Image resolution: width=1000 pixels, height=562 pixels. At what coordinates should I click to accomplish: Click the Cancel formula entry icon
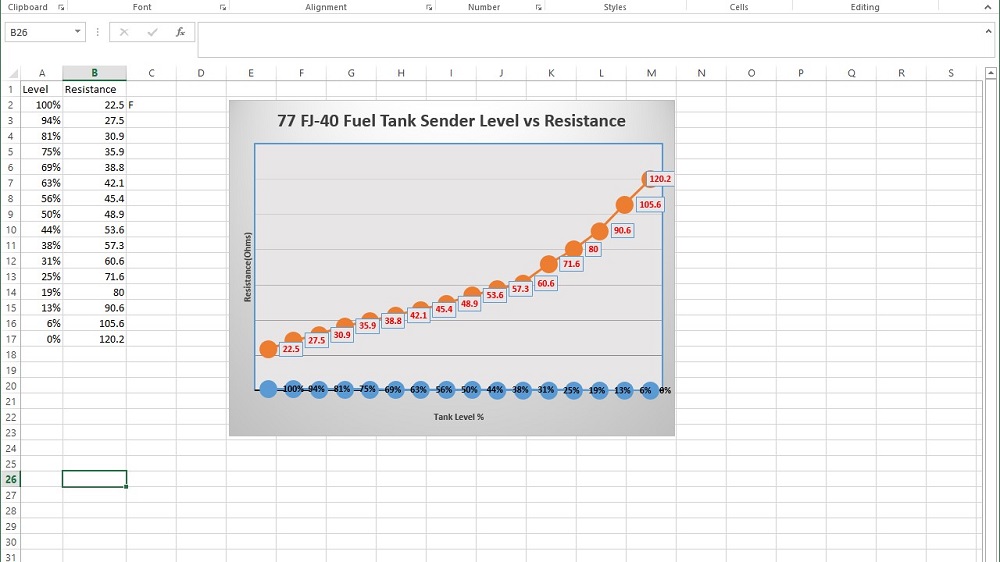[x=124, y=32]
